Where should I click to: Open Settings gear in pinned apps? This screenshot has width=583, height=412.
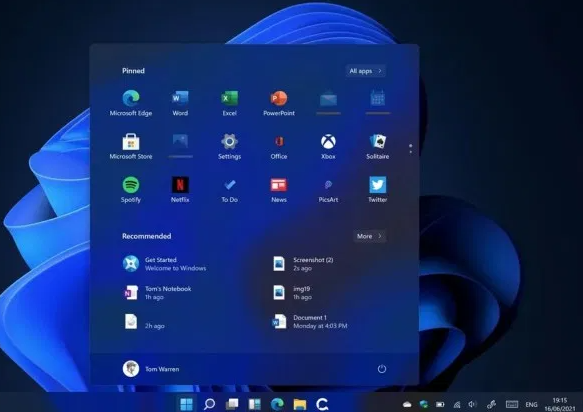[229, 147]
